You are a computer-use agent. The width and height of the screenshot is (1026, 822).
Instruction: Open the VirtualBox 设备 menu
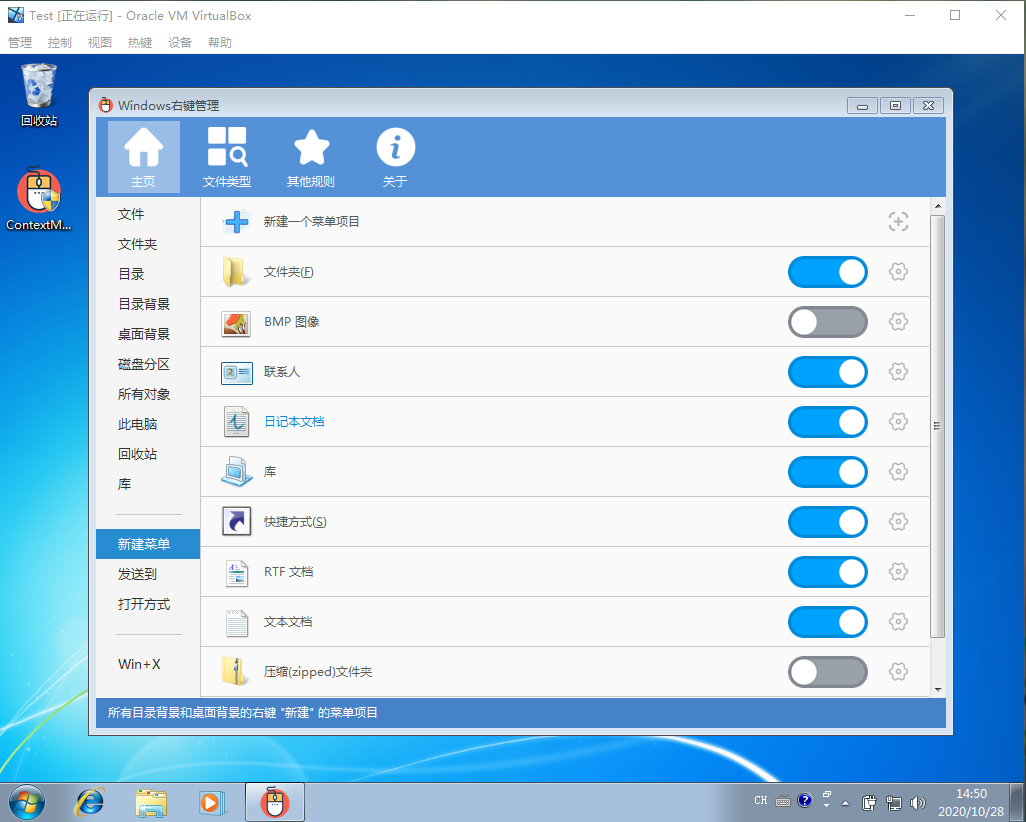coord(180,43)
